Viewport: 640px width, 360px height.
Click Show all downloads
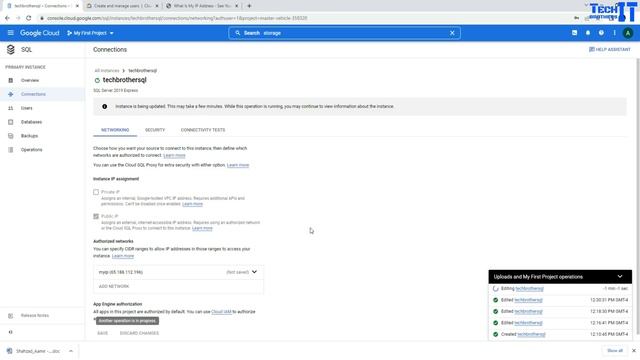click(615, 351)
